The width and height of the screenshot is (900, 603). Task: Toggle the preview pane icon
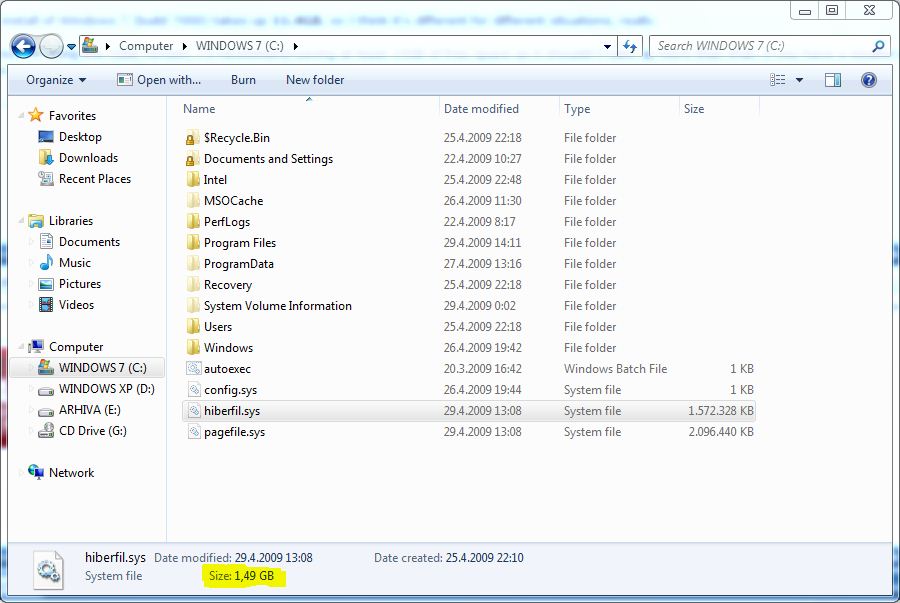coord(833,80)
